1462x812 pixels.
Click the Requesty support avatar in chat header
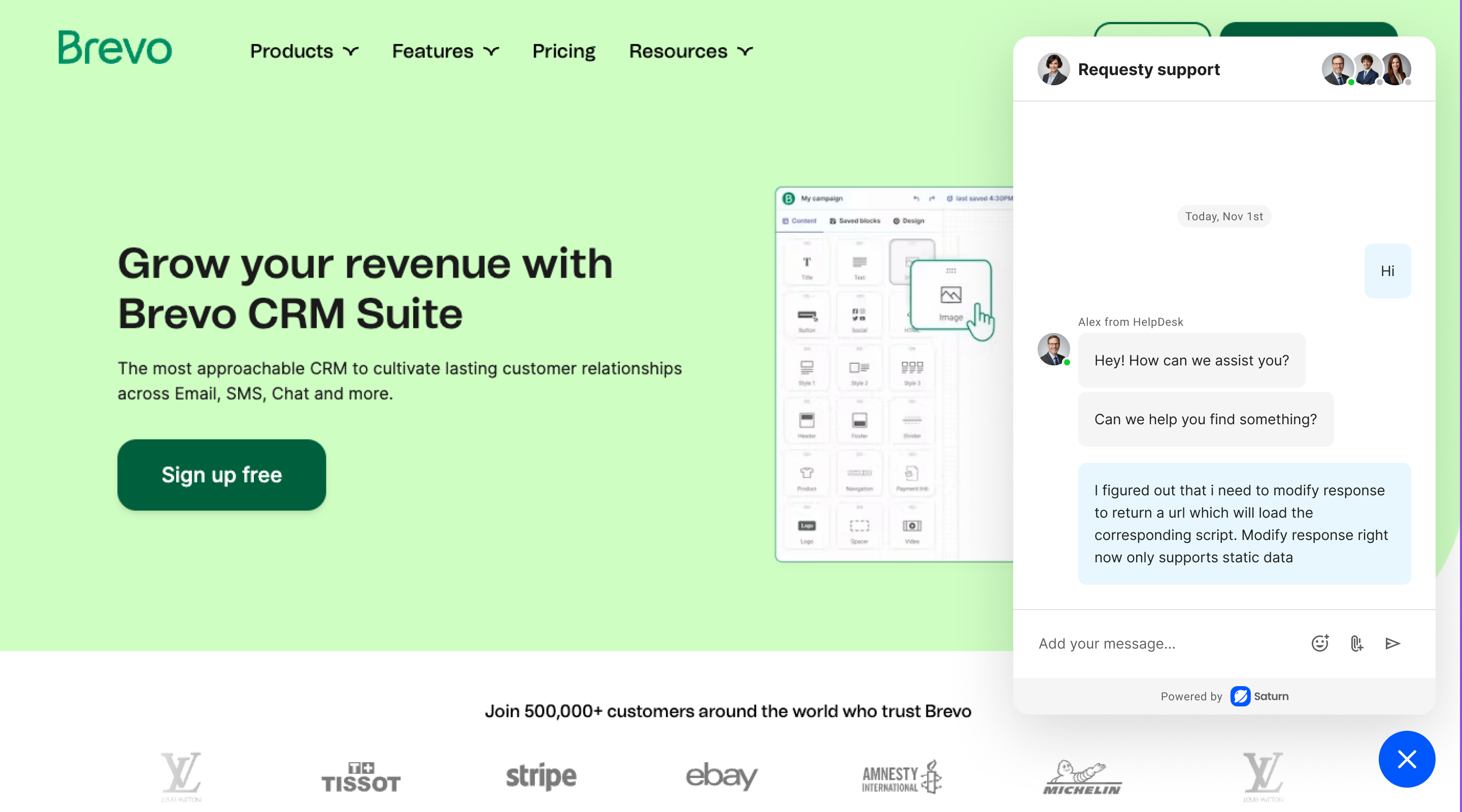tap(1054, 69)
